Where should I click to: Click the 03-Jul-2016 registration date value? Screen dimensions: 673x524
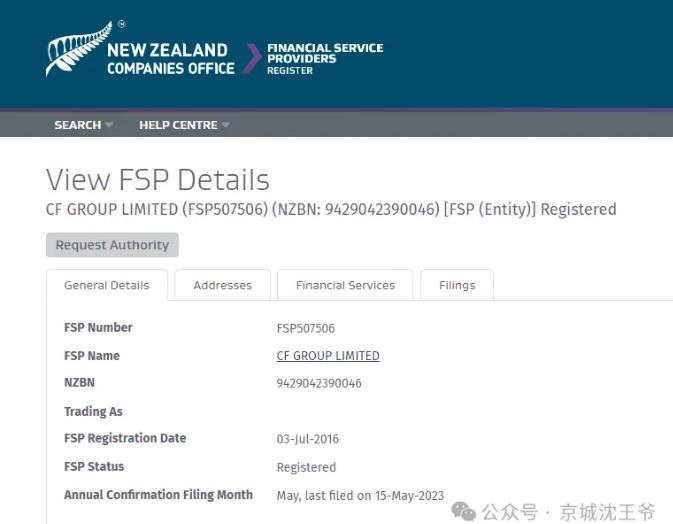click(x=309, y=439)
